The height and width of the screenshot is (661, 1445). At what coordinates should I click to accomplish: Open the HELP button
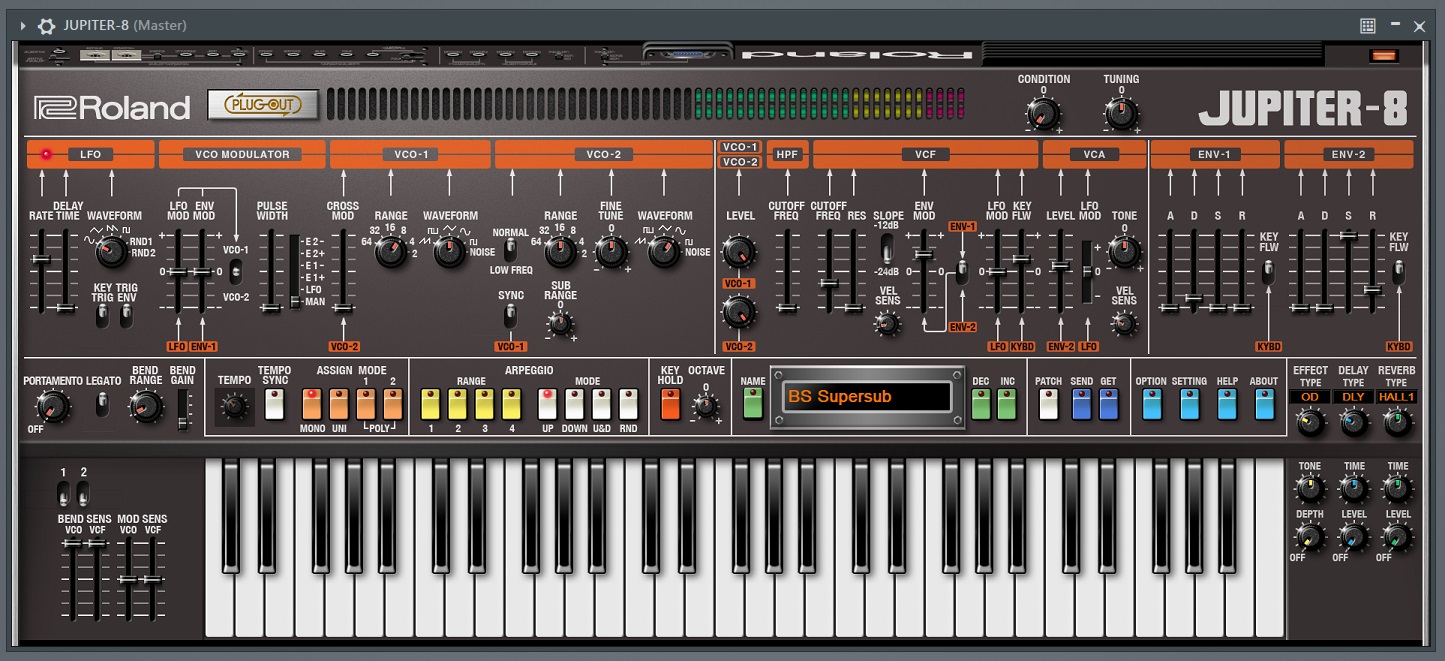click(x=1227, y=404)
